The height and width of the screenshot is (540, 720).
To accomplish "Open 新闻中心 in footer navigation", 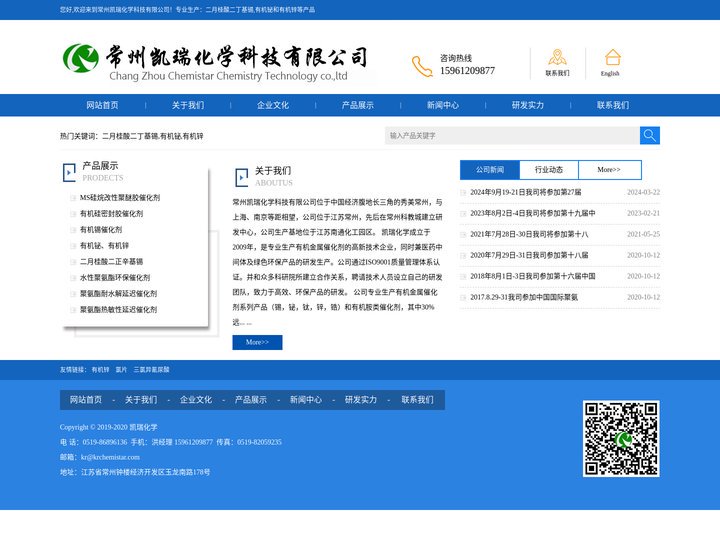I will pos(306,400).
